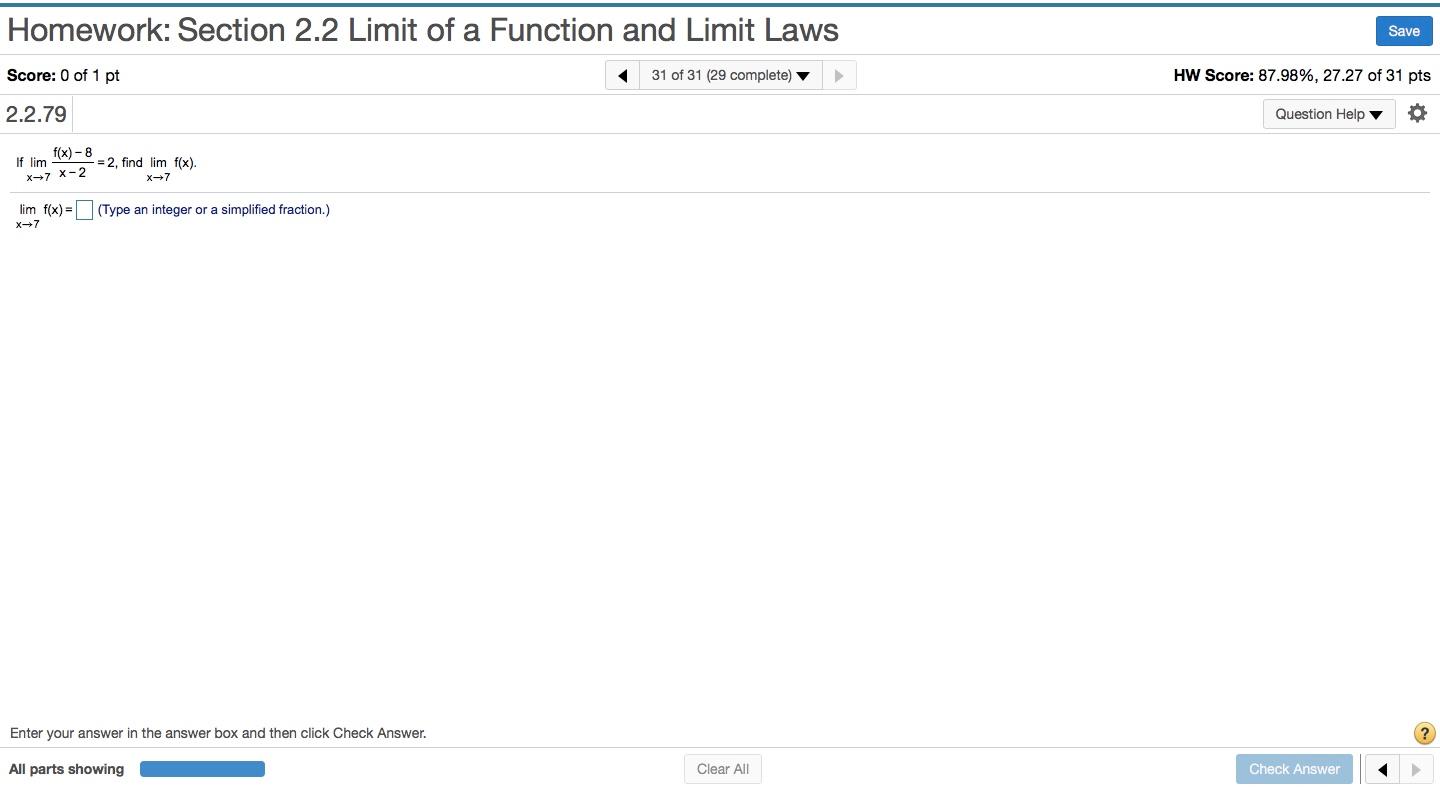
Task: Go to previous question using top left arrow
Action: (621, 75)
